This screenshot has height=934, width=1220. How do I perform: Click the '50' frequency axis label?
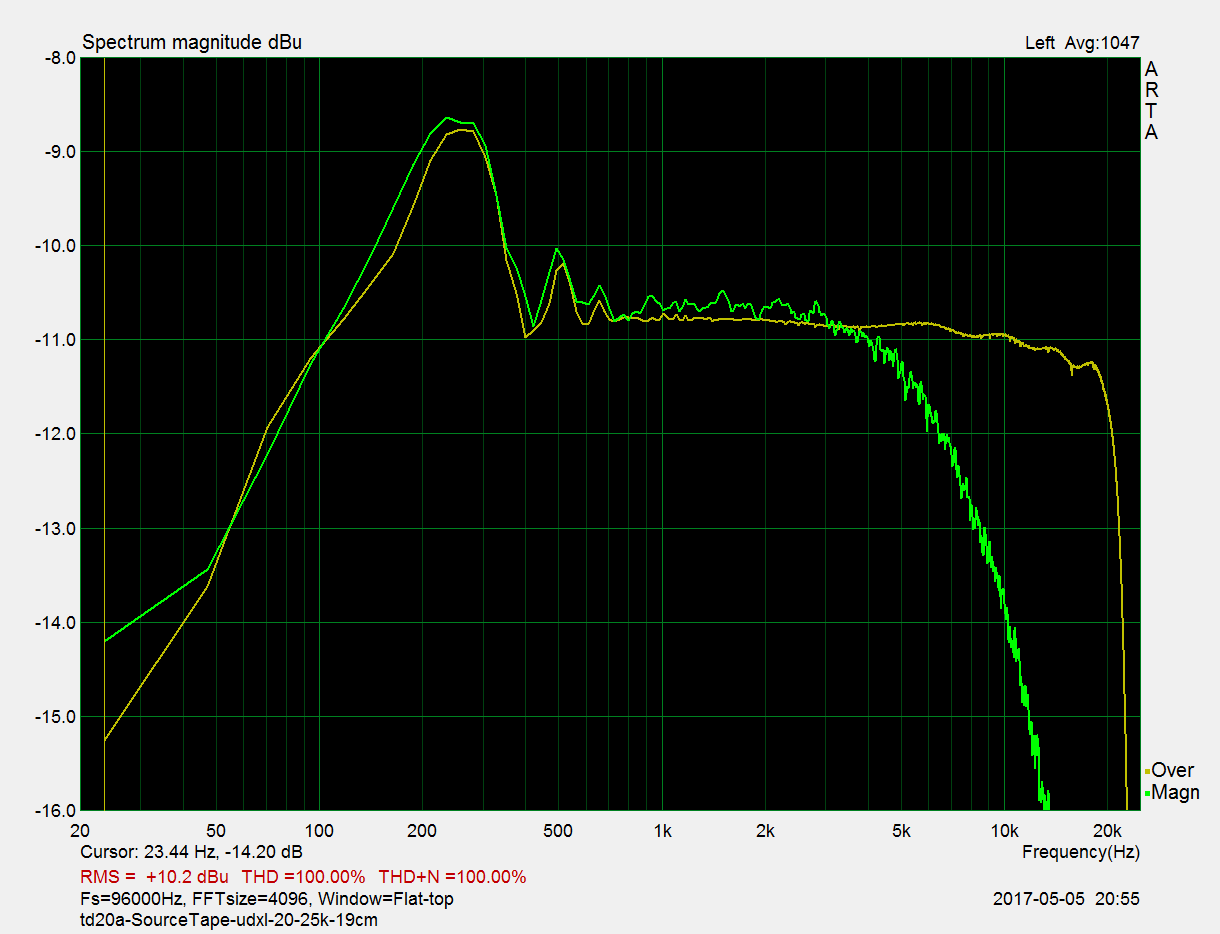(215, 831)
